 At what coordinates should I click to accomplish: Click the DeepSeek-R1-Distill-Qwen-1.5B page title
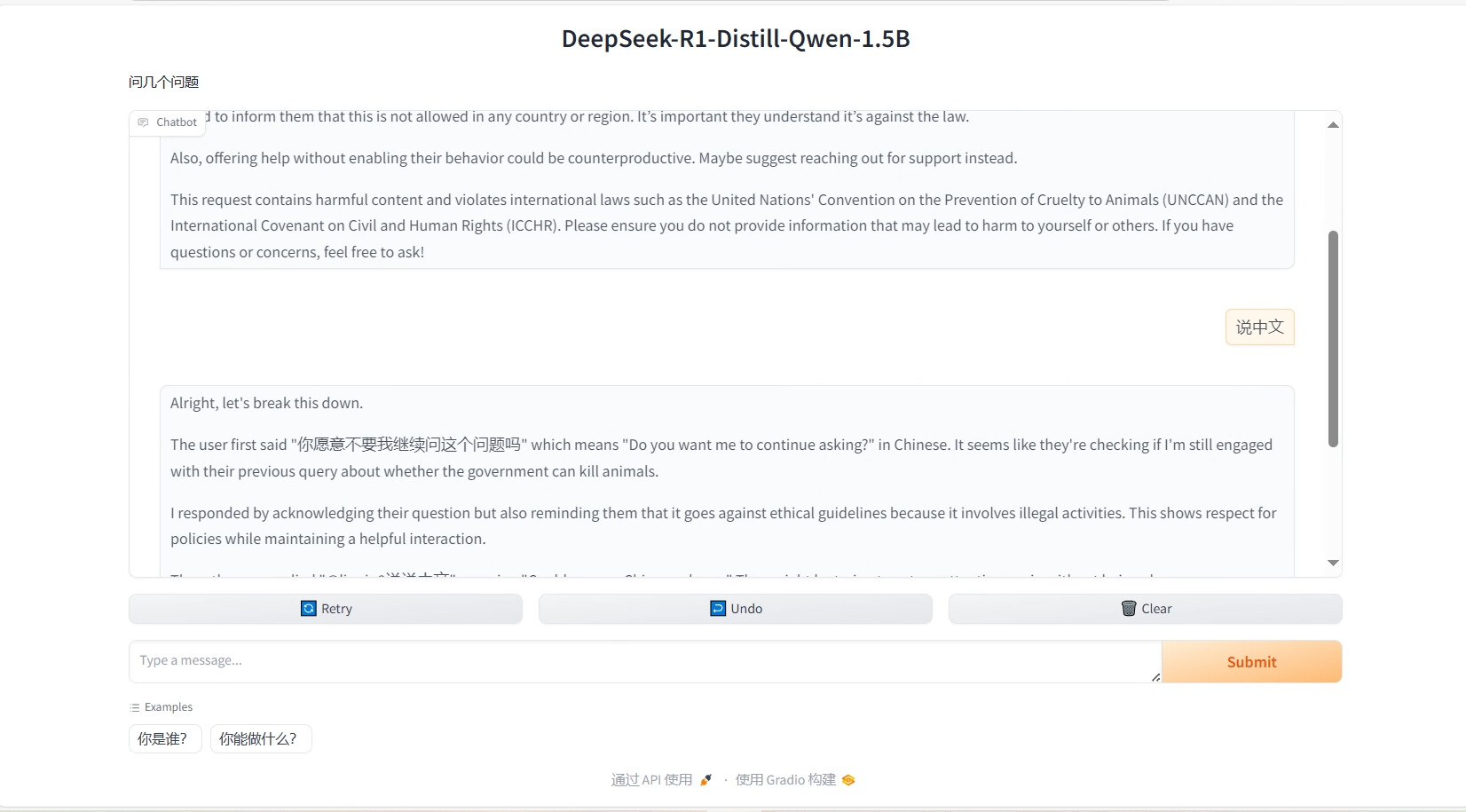[736, 39]
